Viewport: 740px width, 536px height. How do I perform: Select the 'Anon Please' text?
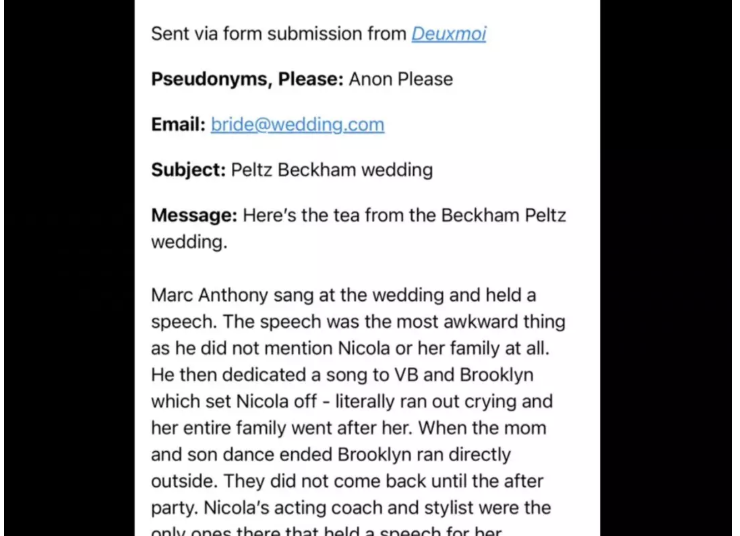click(x=401, y=79)
